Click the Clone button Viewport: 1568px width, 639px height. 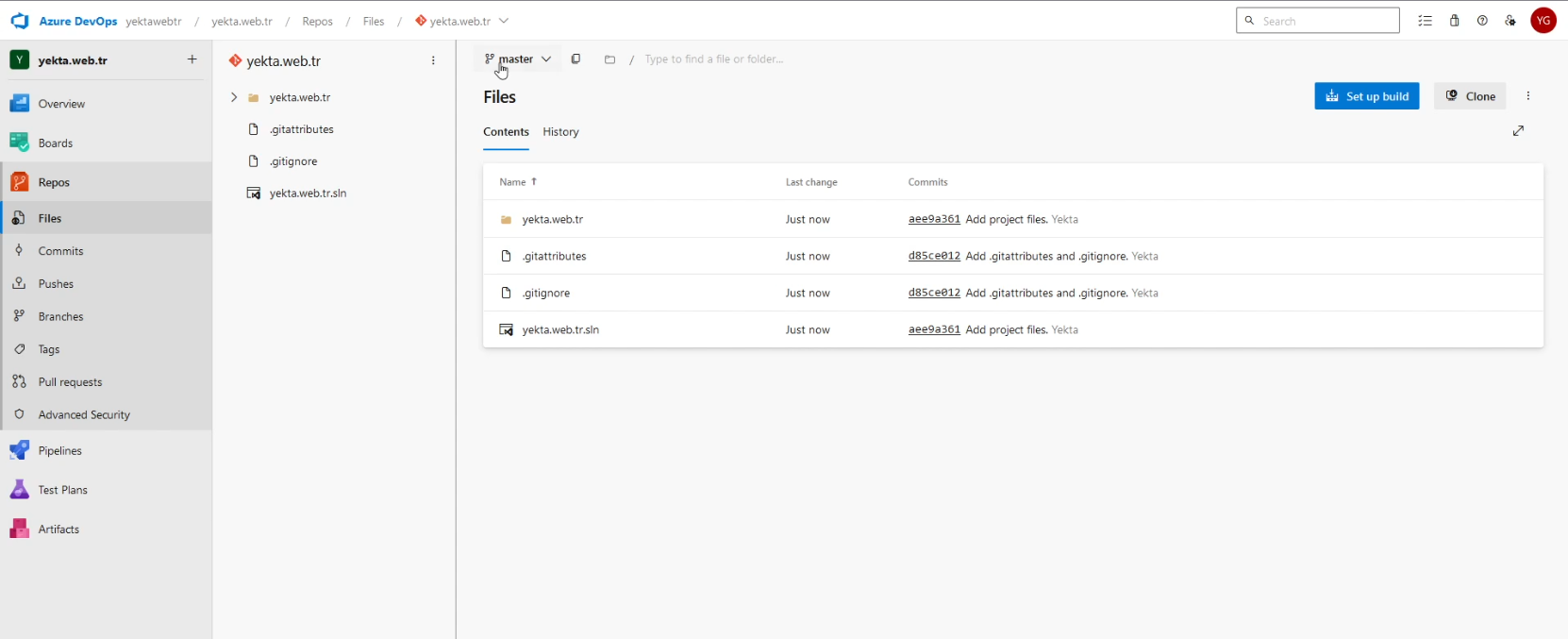pos(1470,96)
